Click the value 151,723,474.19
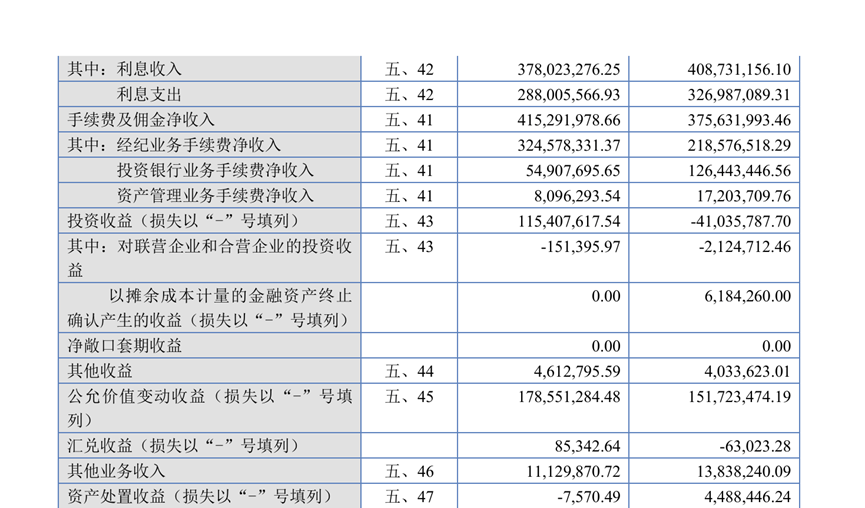 click(x=739, y=397)
